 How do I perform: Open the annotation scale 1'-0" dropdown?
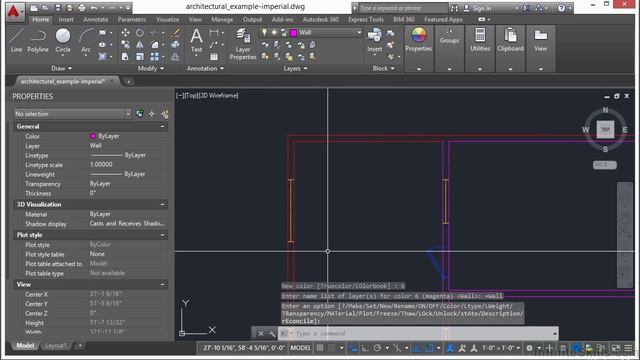click(501, 348)
